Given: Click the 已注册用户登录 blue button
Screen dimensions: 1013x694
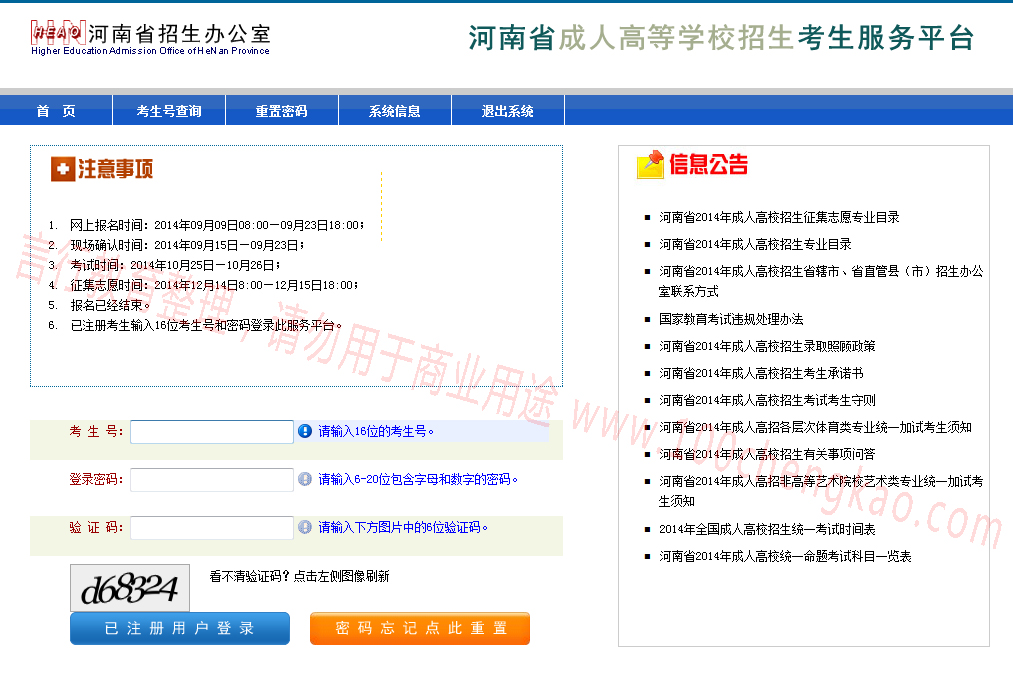Looking at the screenshot, I should pyautogui.click(x=180, y=629).
